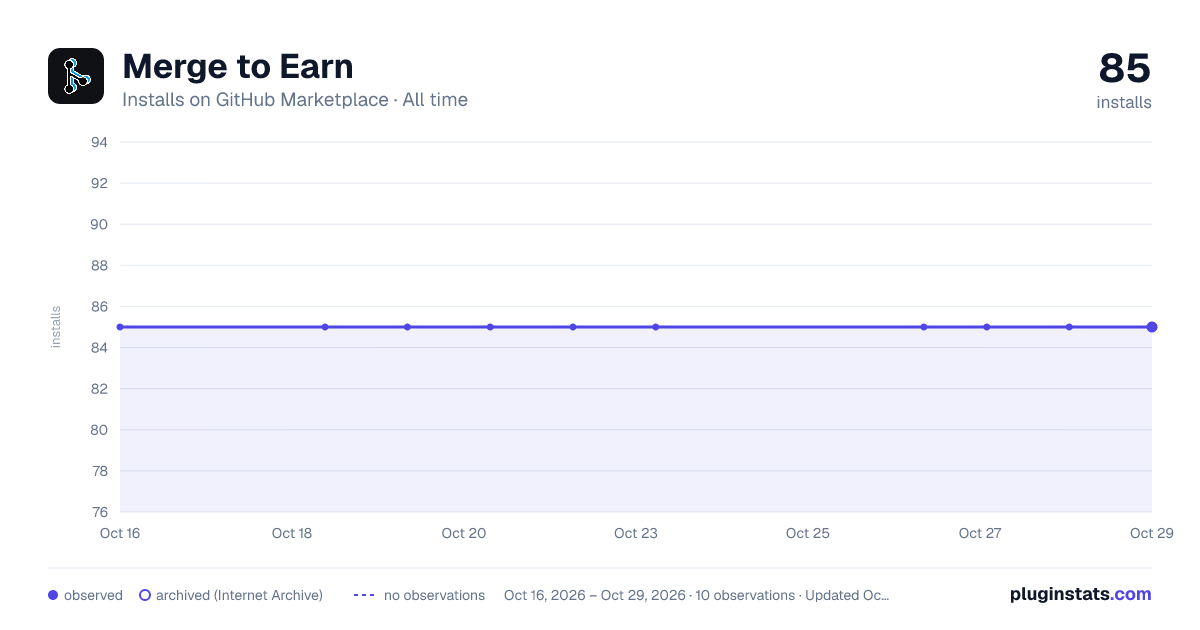Click the archived (Internet Archive) legend label

(239, 595)
